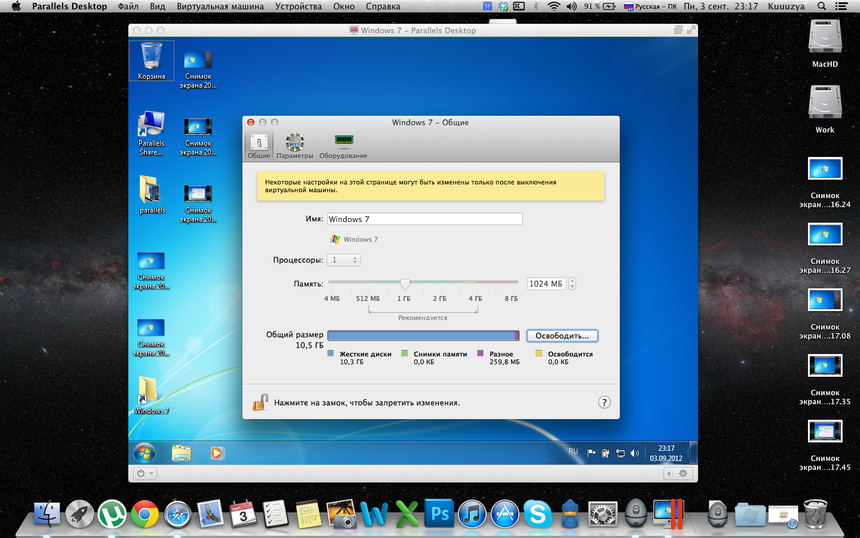This screenshot has height=538, width=860.
Task: Open the help question mark button
Action: 604,402
